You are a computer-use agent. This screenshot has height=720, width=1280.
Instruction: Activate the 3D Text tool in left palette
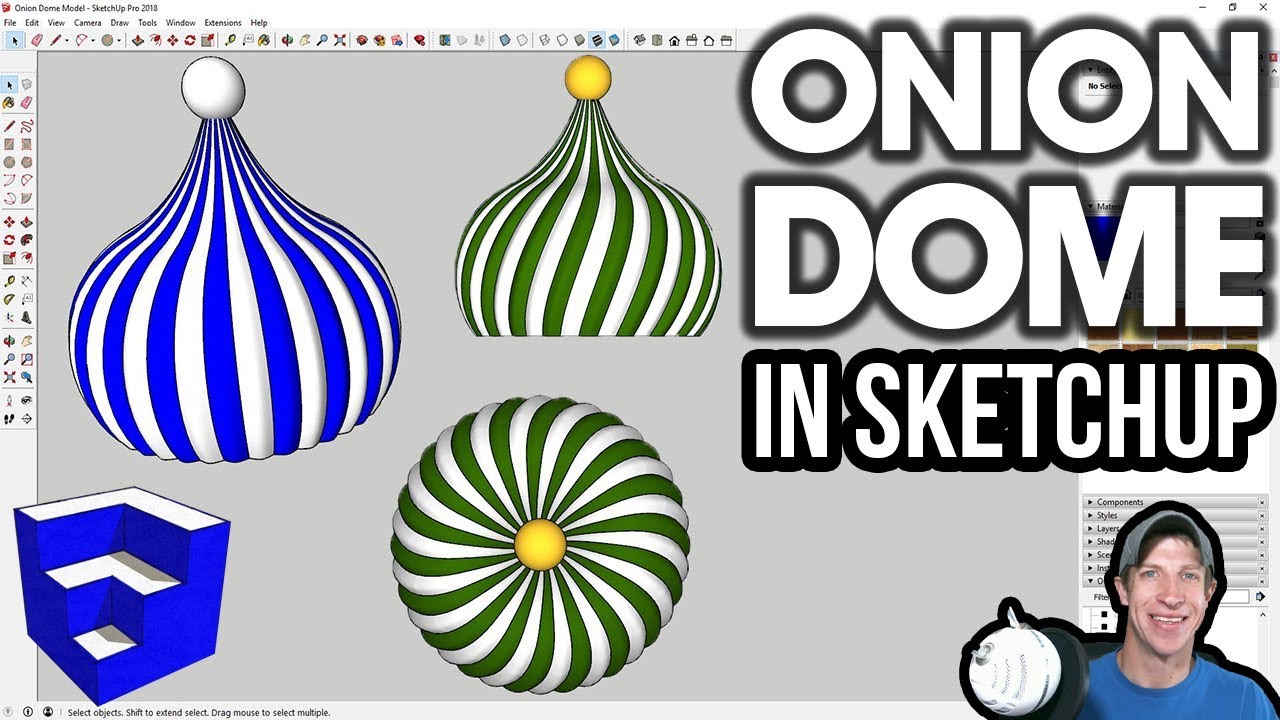[x=27, y=318]
